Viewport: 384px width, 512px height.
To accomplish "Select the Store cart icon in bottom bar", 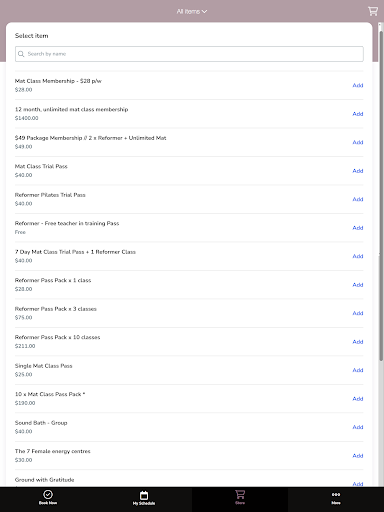I will (240, 494).
